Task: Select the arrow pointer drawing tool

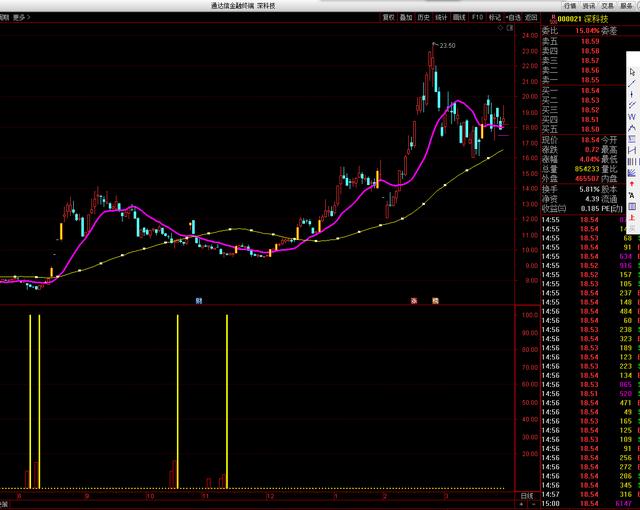Action: coord(632,73)
